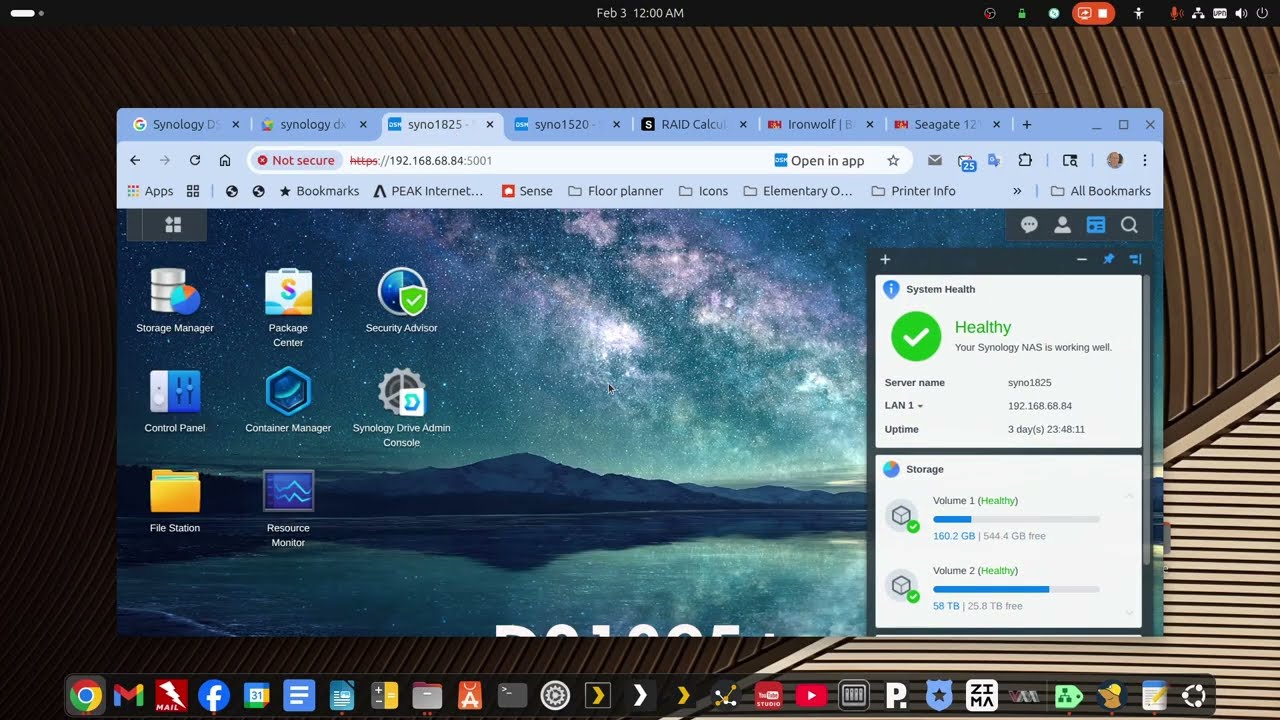Open Container Manager icon

[x=288, y=400]
